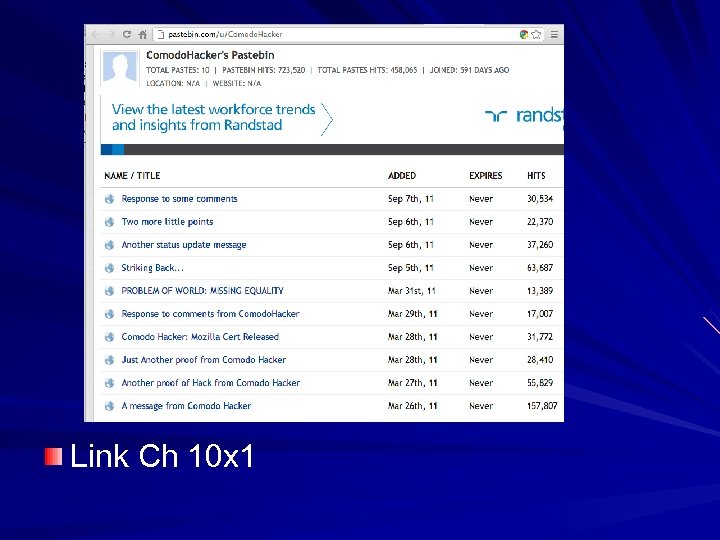Click the browser back arrow

pyautogui.click(x=96, y=34)
